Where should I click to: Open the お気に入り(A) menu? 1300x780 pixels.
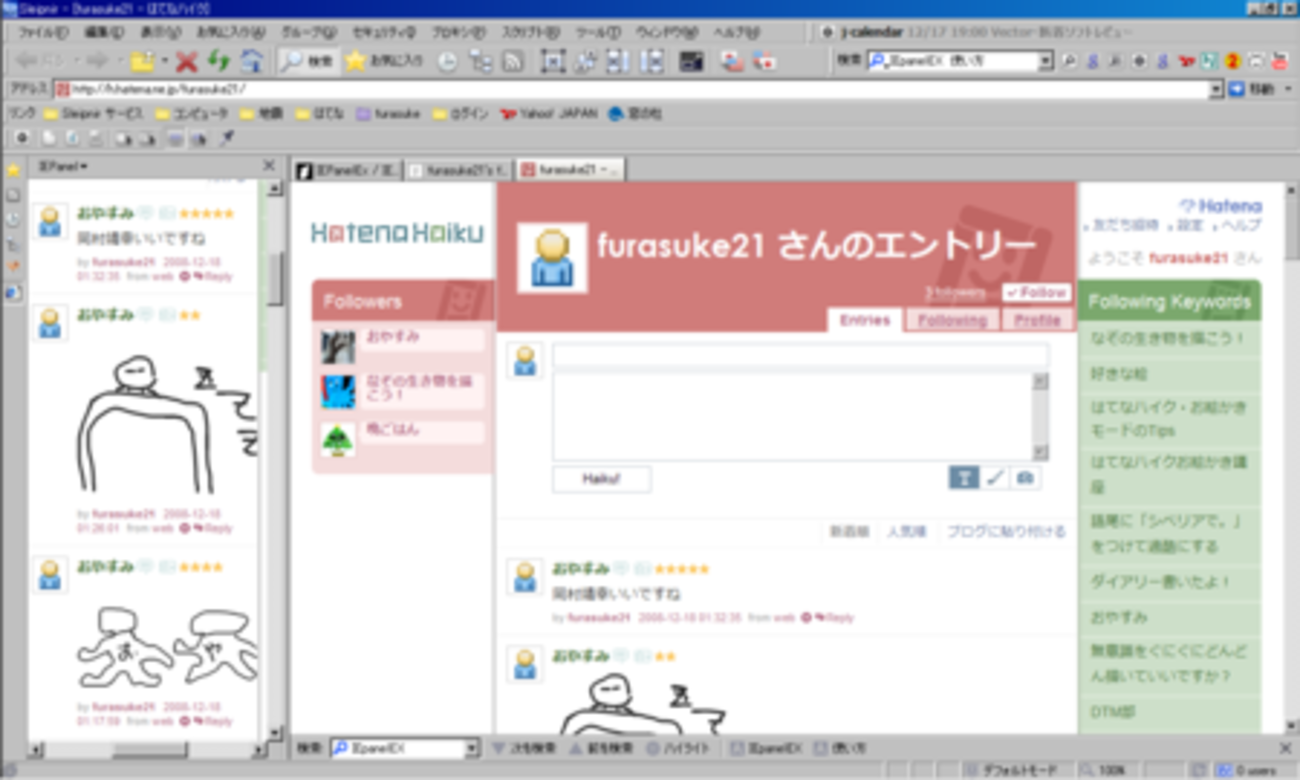click(x=230, y=33)
